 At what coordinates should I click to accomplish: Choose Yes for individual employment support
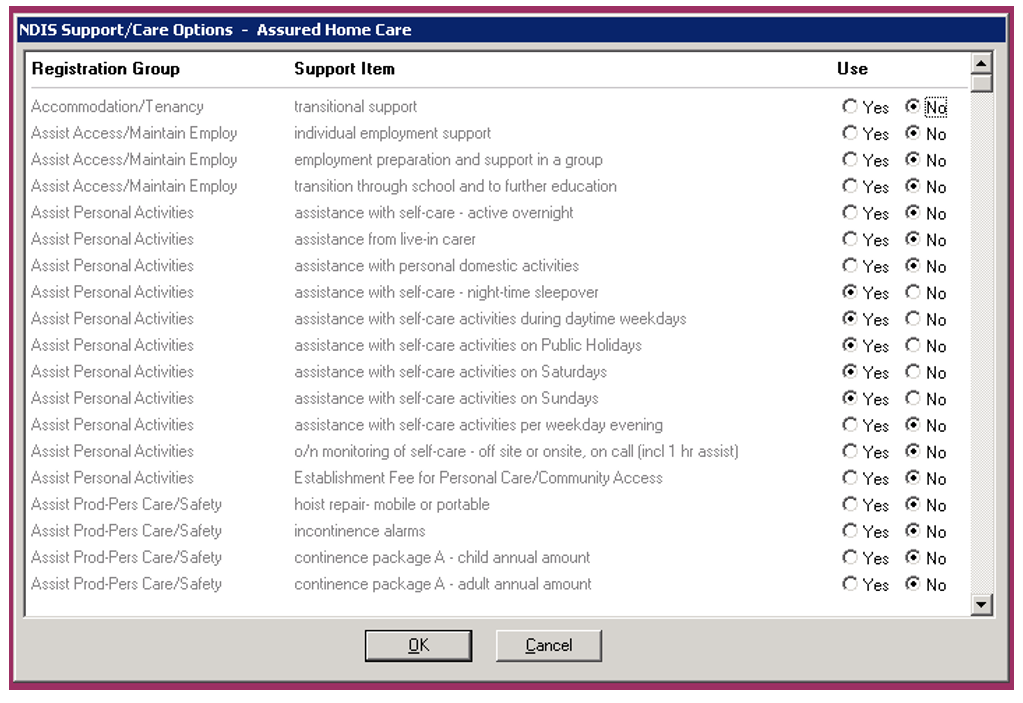point(849,133)
